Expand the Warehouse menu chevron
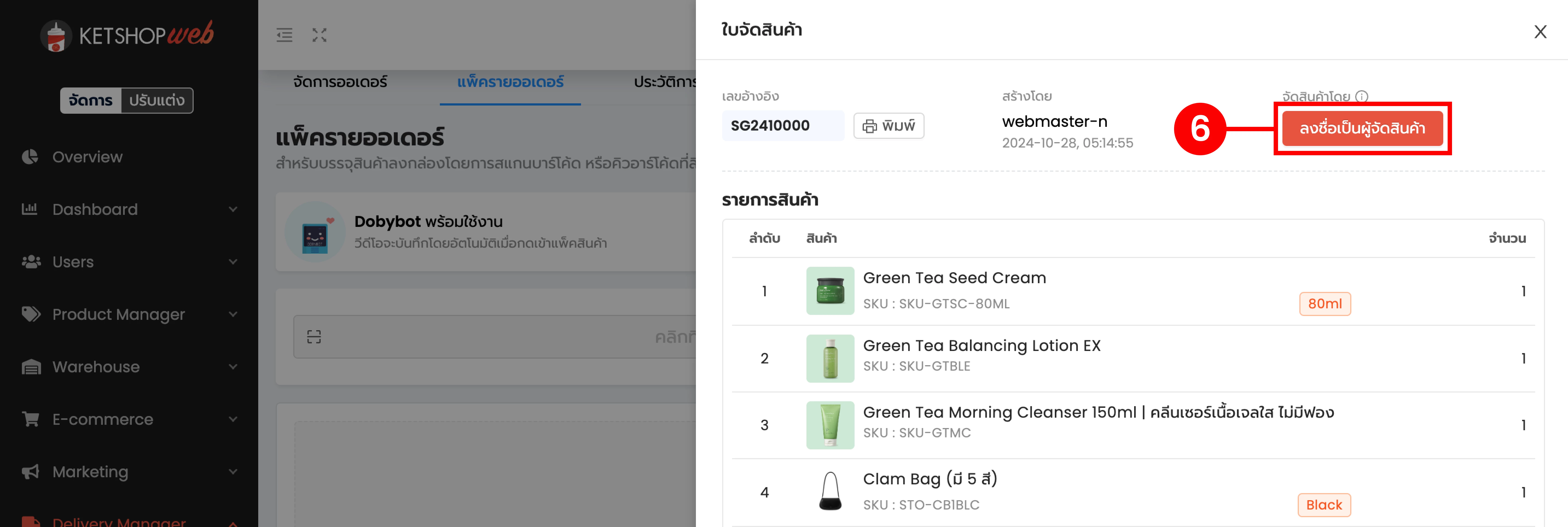Viewport: 1568px width, 527px height. tap(233, 367)
